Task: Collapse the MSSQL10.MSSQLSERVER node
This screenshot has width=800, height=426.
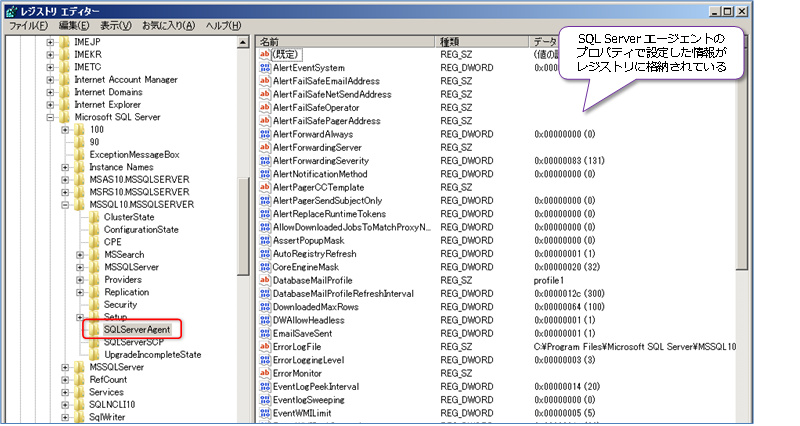Action: tap(65, 205)
